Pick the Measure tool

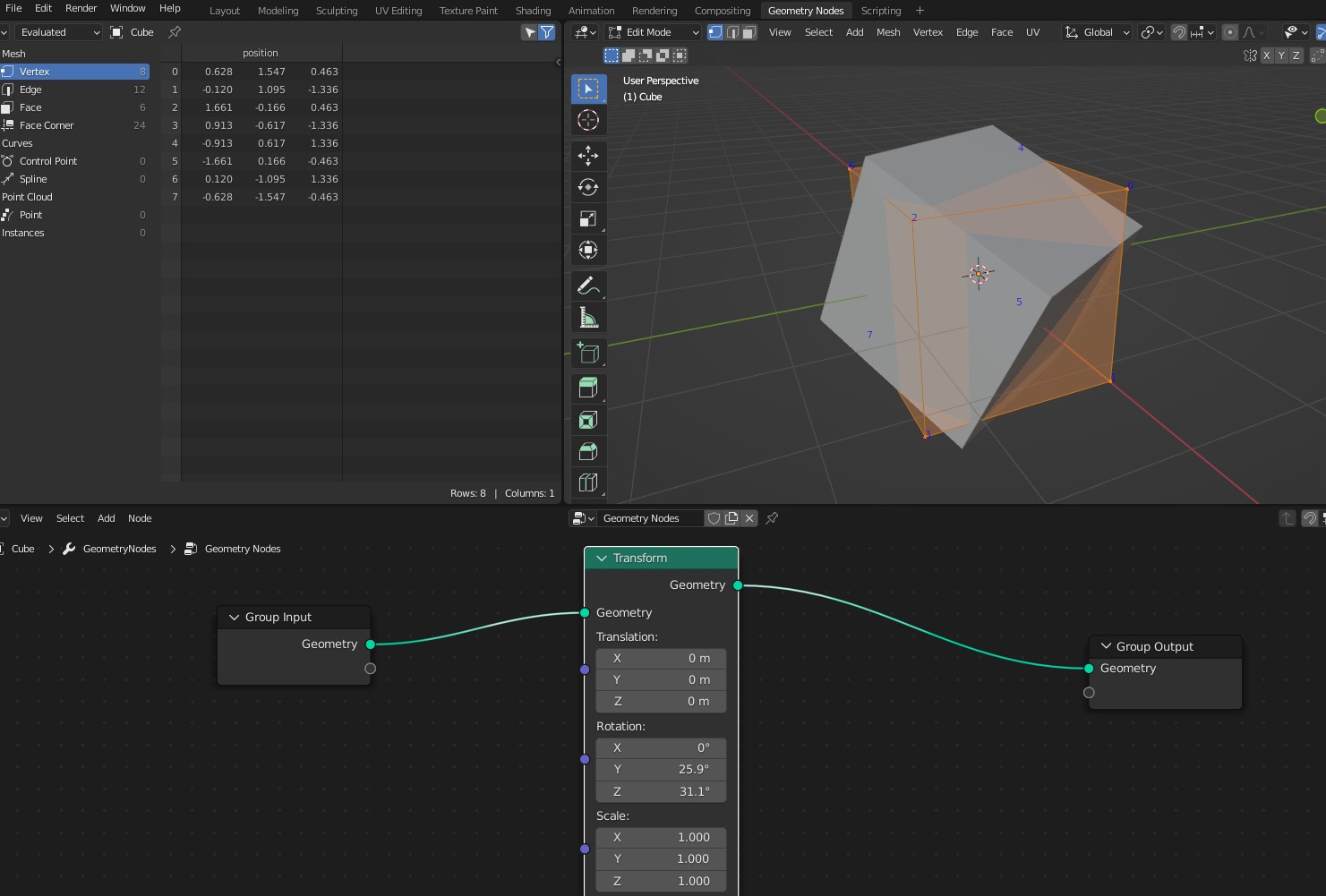tap(588, 317)
